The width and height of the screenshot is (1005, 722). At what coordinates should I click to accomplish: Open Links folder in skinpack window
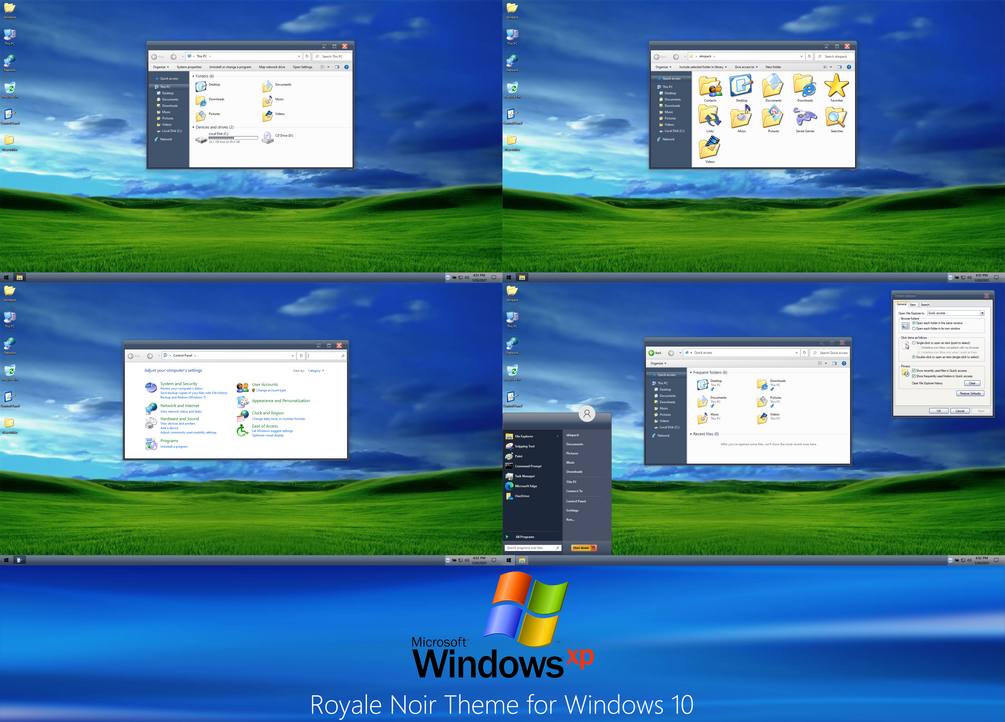coord(710,117)
